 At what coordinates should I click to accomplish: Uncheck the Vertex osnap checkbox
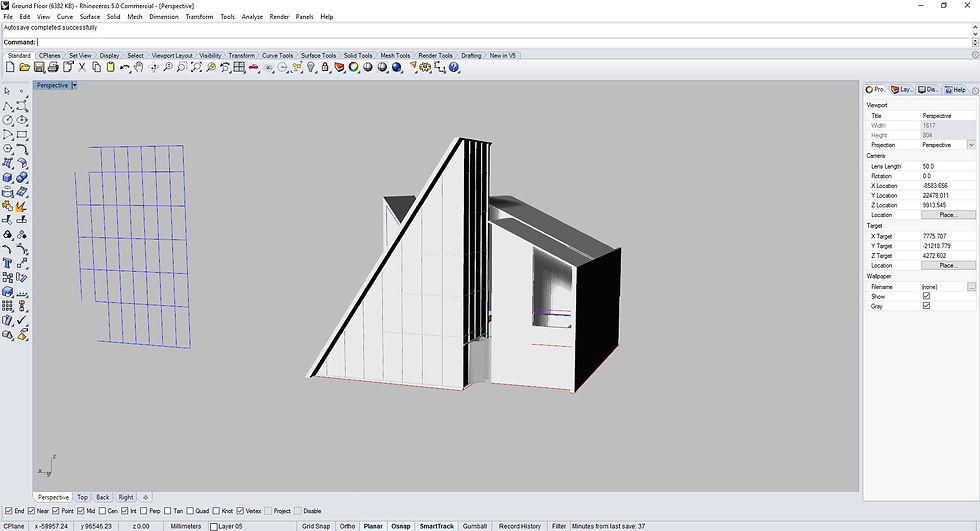240,511
